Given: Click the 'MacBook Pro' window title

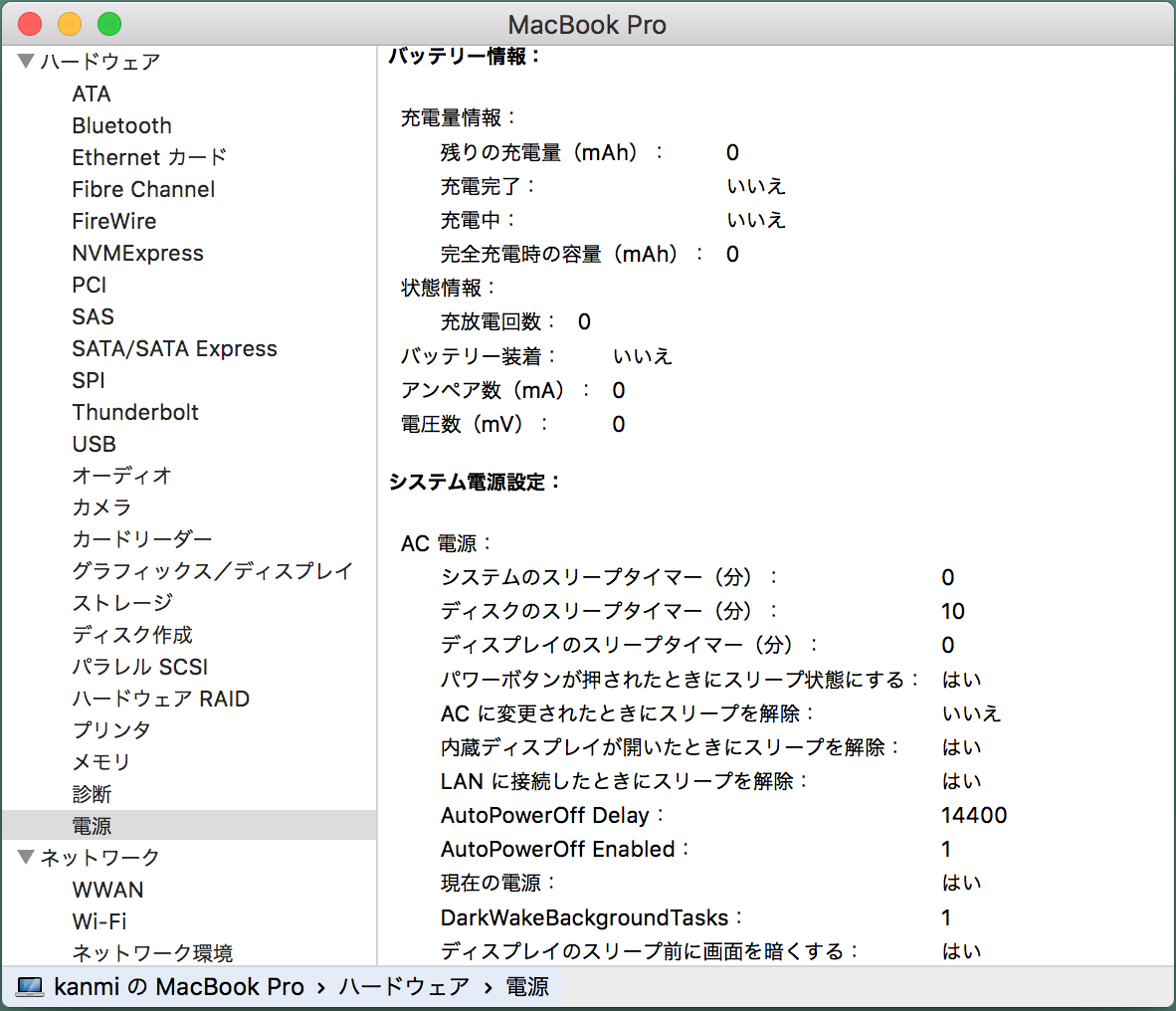Looking at the screenshot, I should click(x=587, y=25).
